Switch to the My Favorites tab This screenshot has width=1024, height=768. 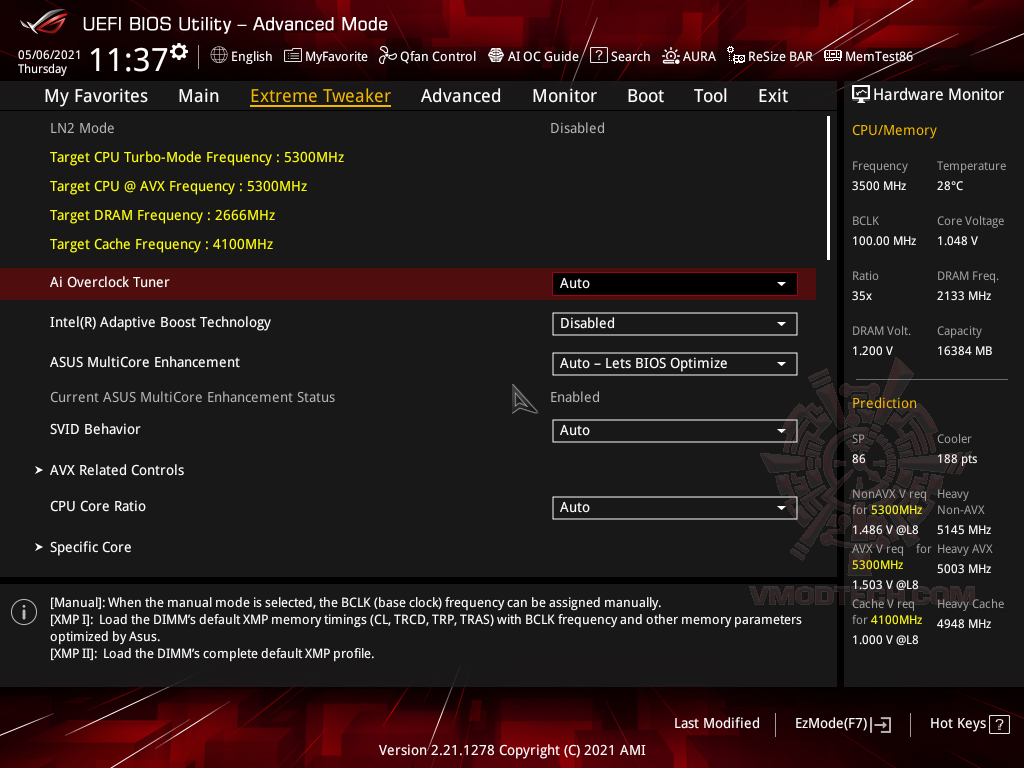(x=96, y=95)
